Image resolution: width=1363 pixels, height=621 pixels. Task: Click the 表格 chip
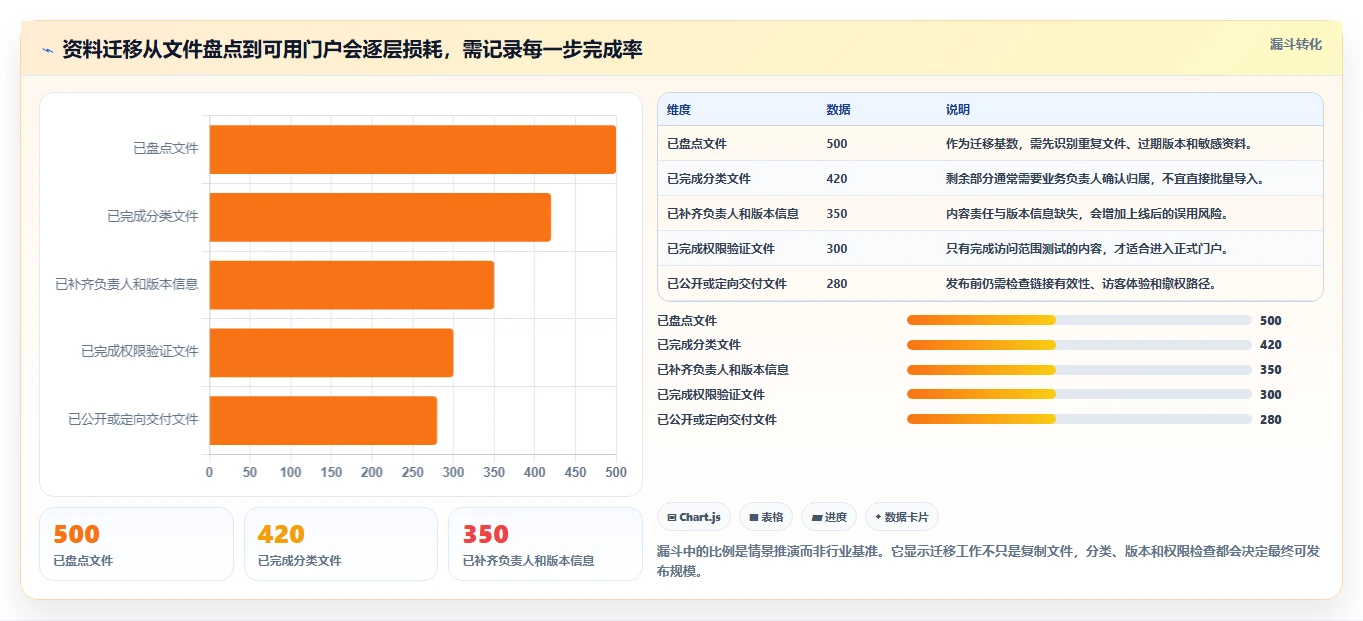pos(766,517)
